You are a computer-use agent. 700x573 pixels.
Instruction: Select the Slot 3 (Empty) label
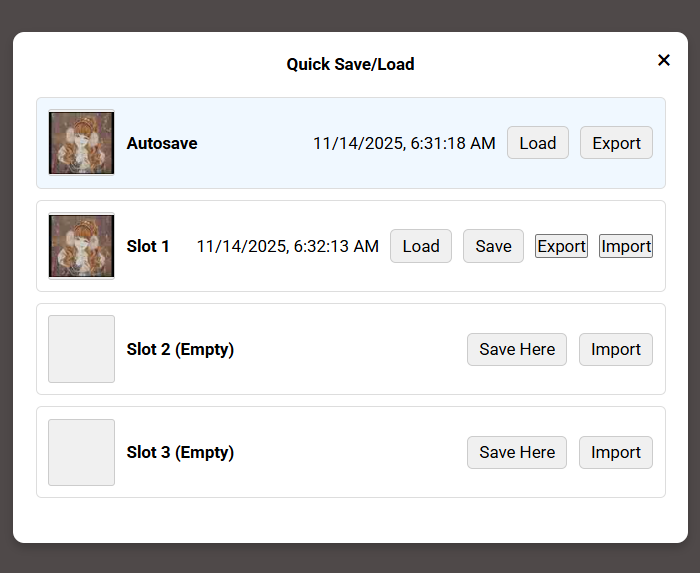pyautogui.click(x=180, y=452)
